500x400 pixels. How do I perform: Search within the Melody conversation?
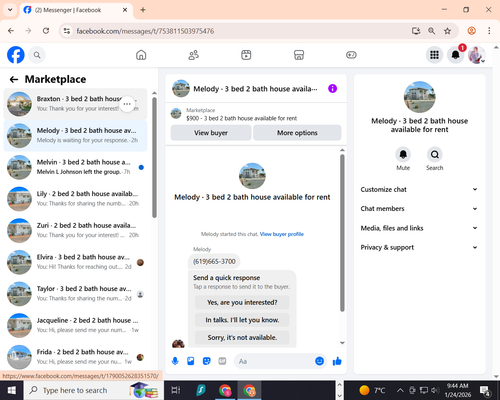pyautogui.click(x=435, y=154)
